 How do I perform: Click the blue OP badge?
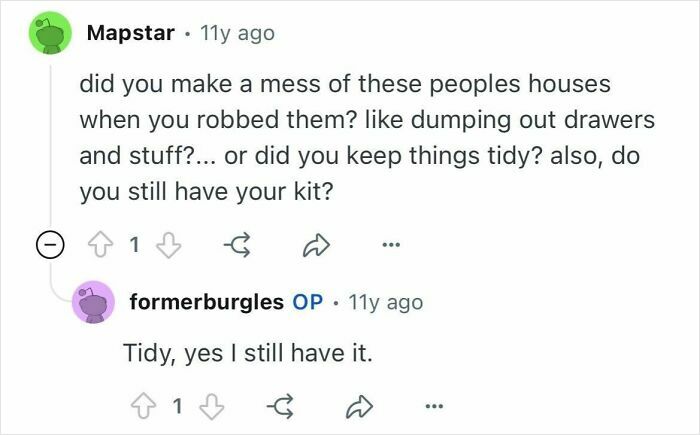(x=308, y=302)
